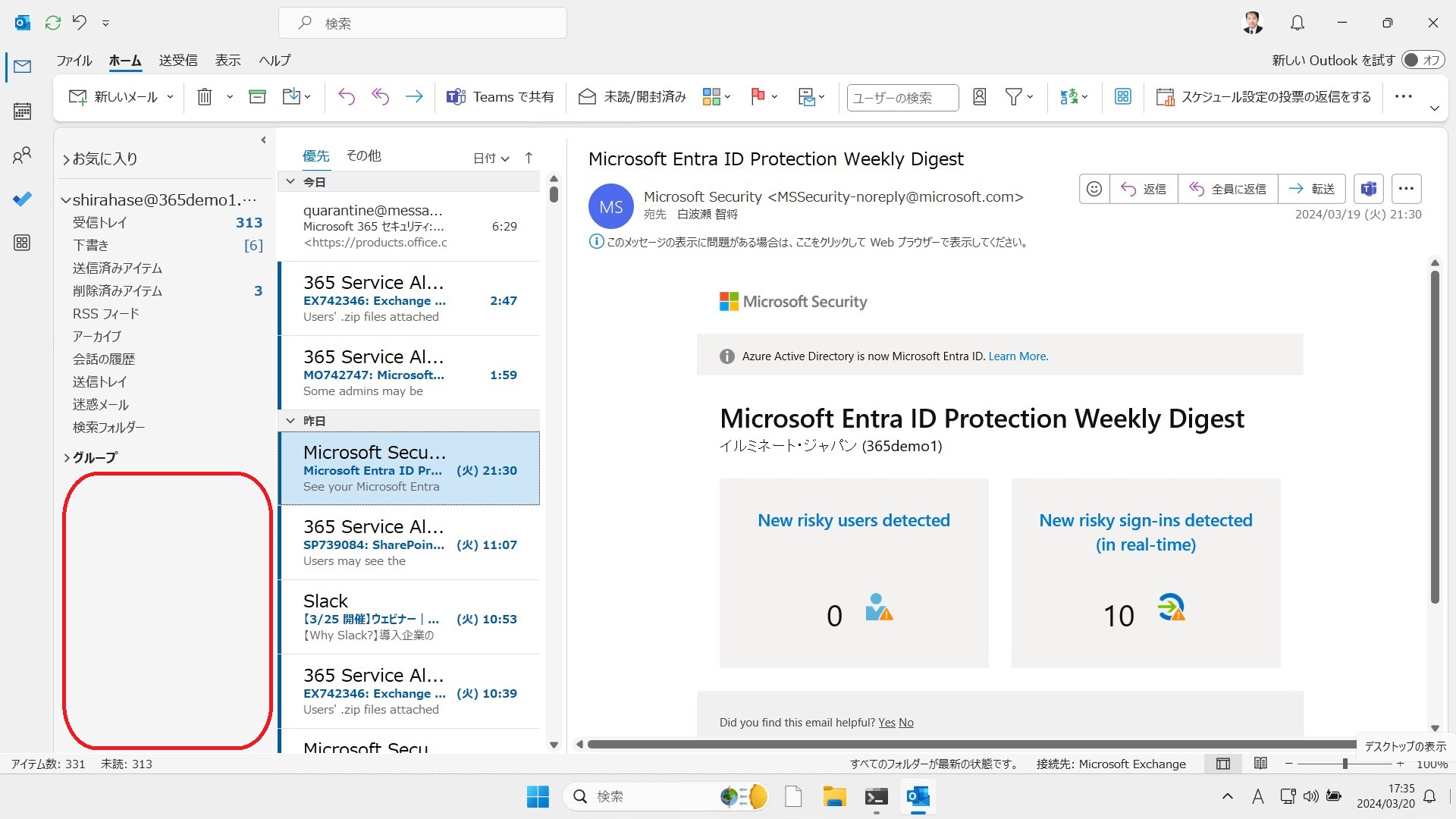Viewport: 1456px width, 819px height.
Task: Archive the selected message
Action: coord(258,97)
